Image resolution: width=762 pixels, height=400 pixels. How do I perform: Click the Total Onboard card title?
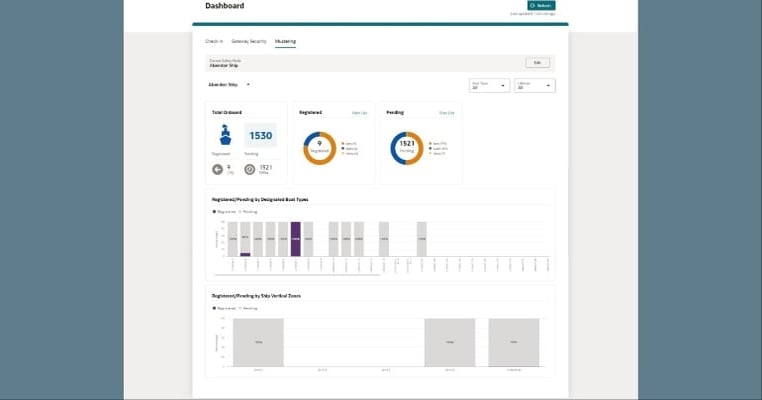coord(226,112)
